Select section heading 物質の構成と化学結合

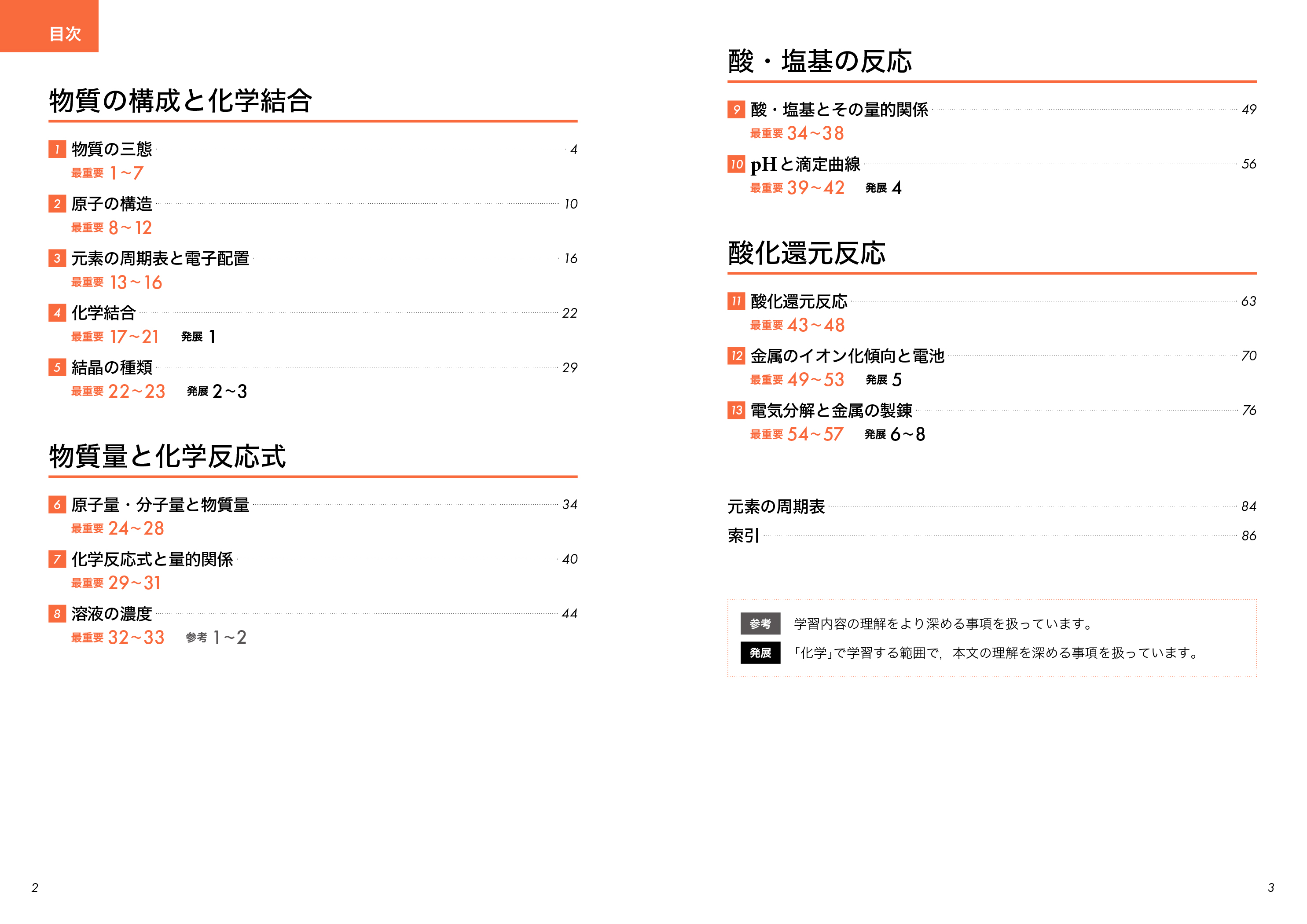coord(180,101)
